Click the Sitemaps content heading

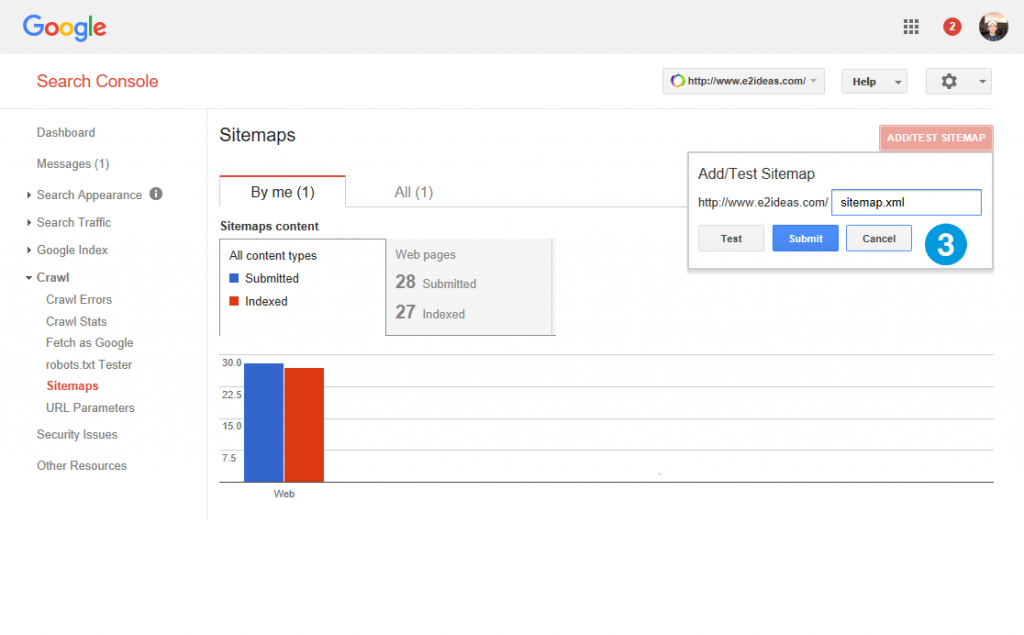click(269, 226)
